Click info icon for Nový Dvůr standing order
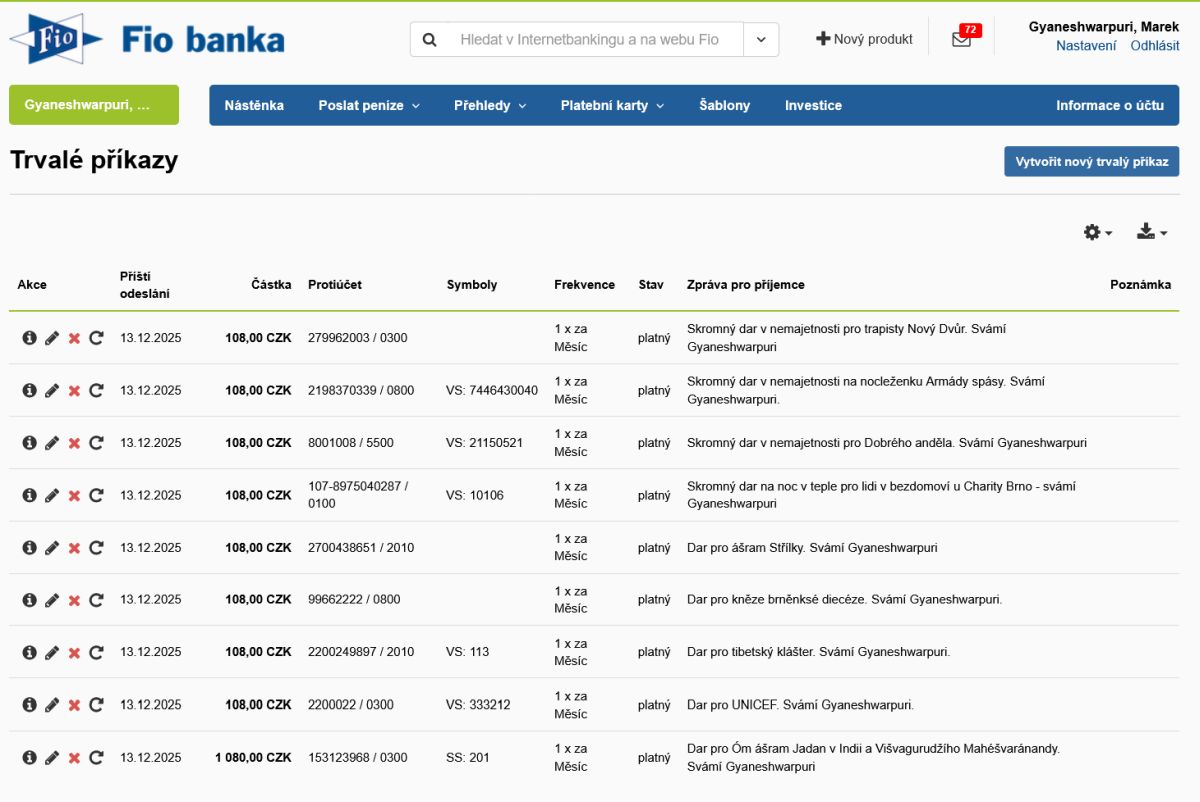Image resolution: width=1200 pixels, height=802 pixels. 29,338
